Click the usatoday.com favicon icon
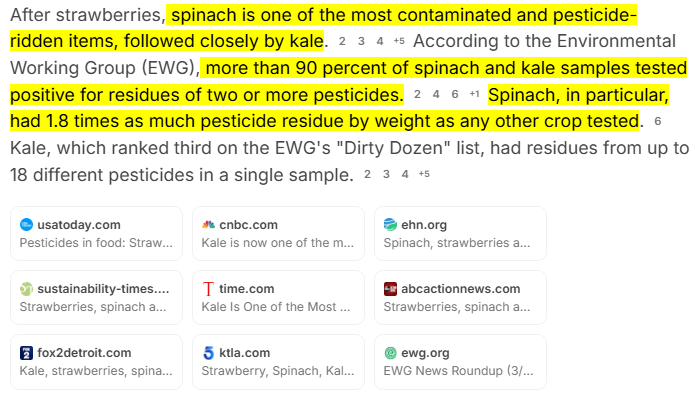695x393 pixels. point(27,225)
